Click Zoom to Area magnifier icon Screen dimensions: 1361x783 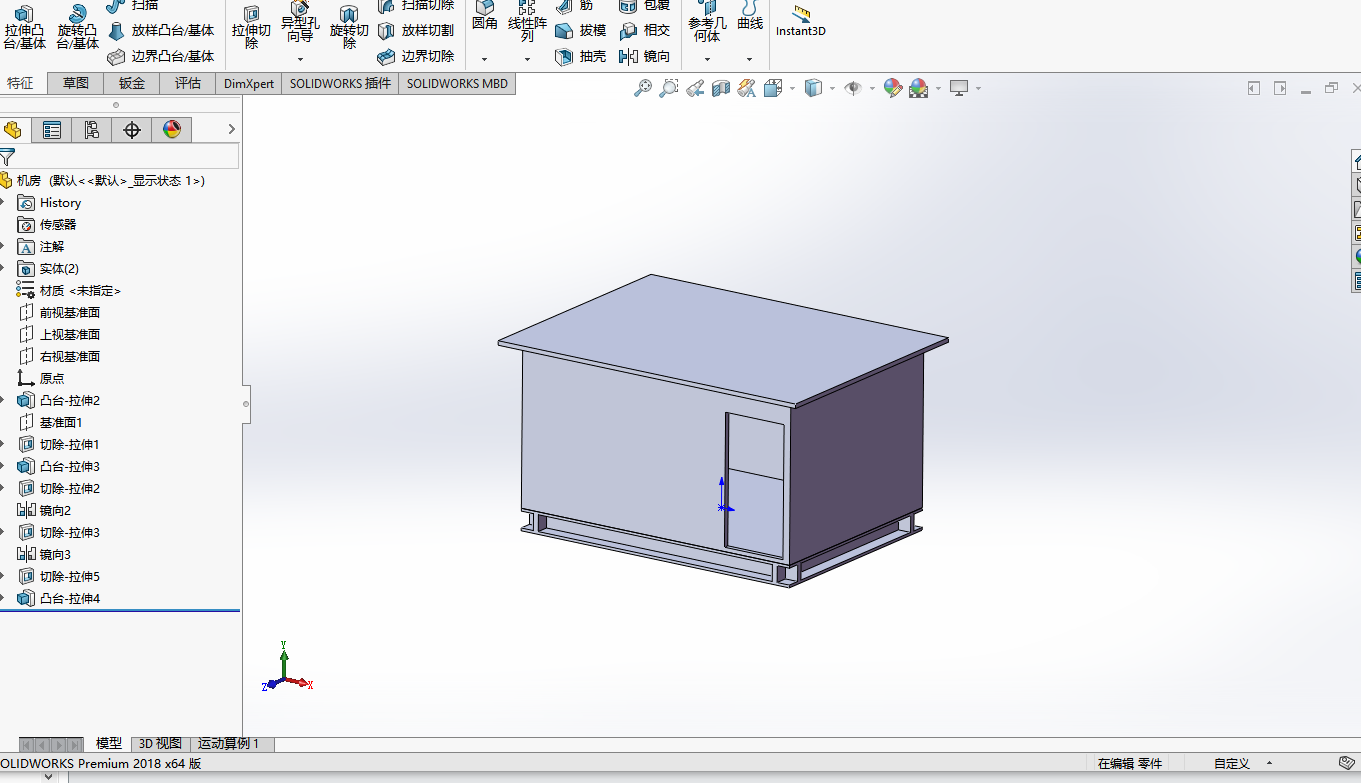tap(669, 88)
